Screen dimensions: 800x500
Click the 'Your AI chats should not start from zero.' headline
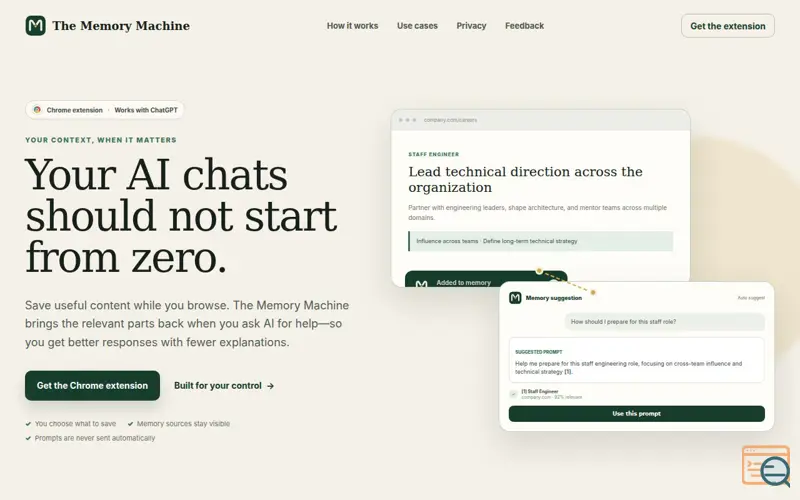[x=181, y=215]
